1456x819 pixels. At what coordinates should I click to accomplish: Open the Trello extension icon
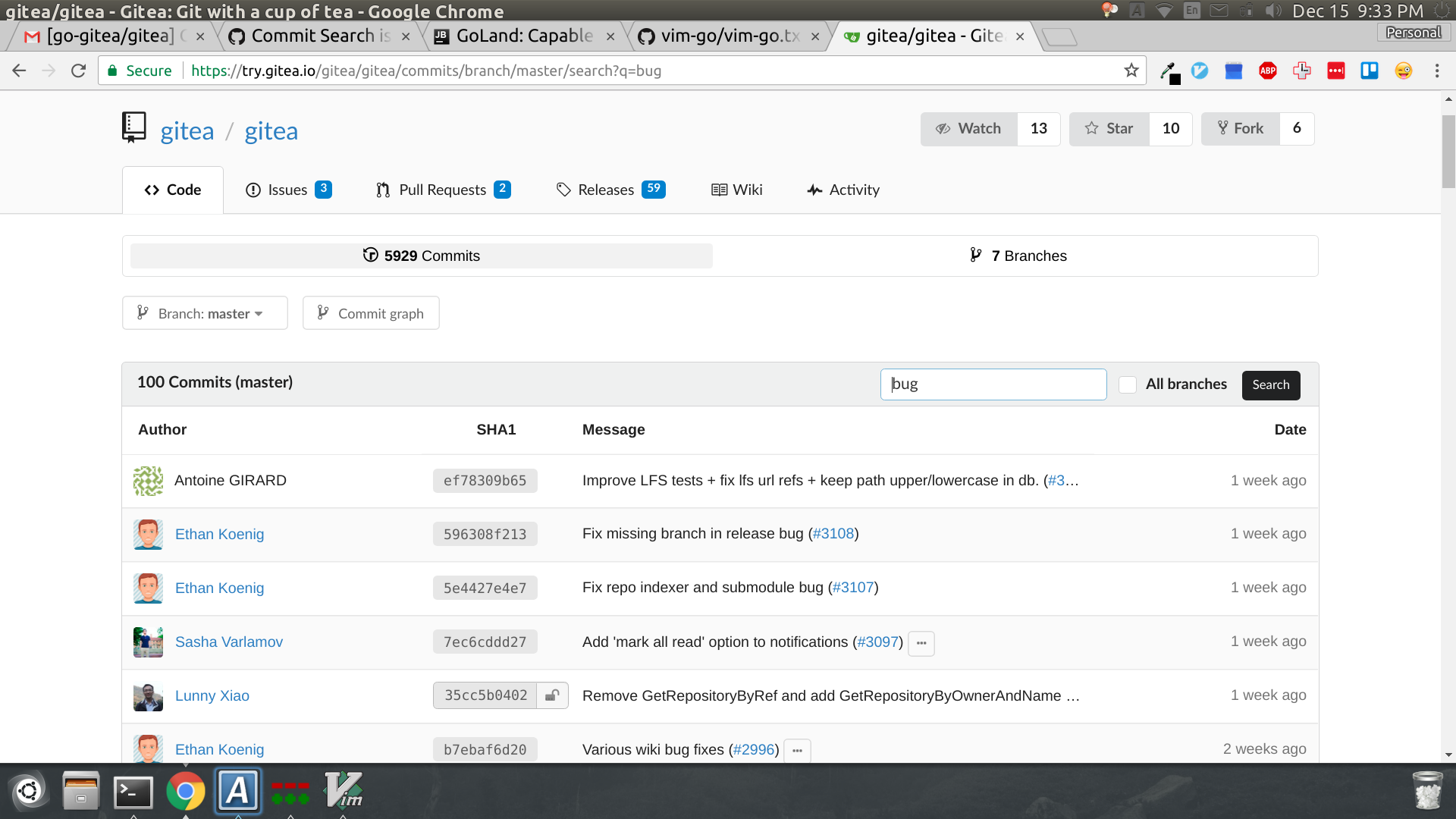point(1370,71)
